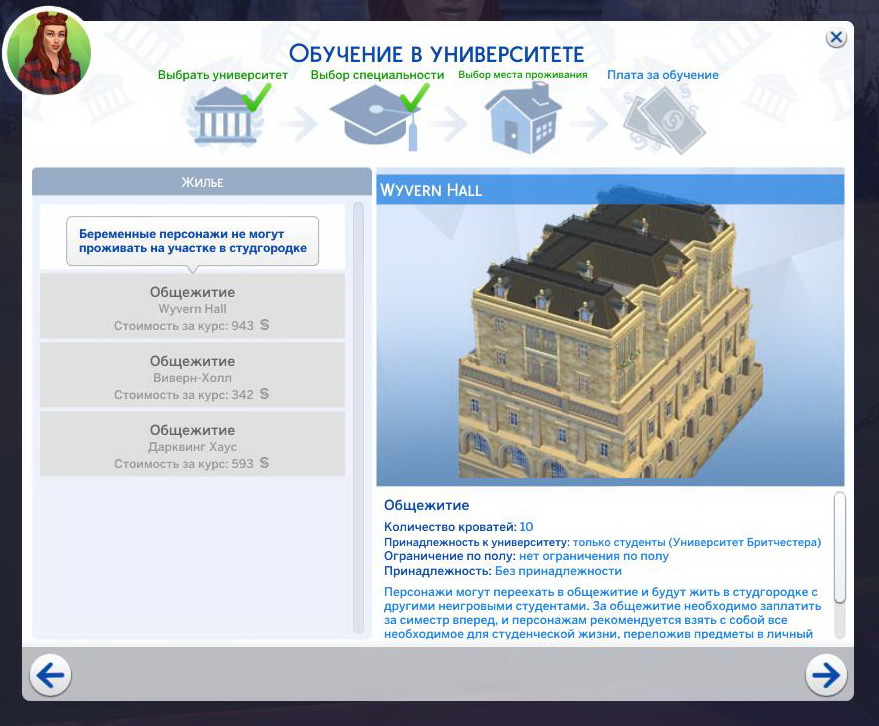Image resolution: width=879 pixels, height=726 pixels.
Task: Close the university enrollment dialog
Action: (x=836, y=38)
